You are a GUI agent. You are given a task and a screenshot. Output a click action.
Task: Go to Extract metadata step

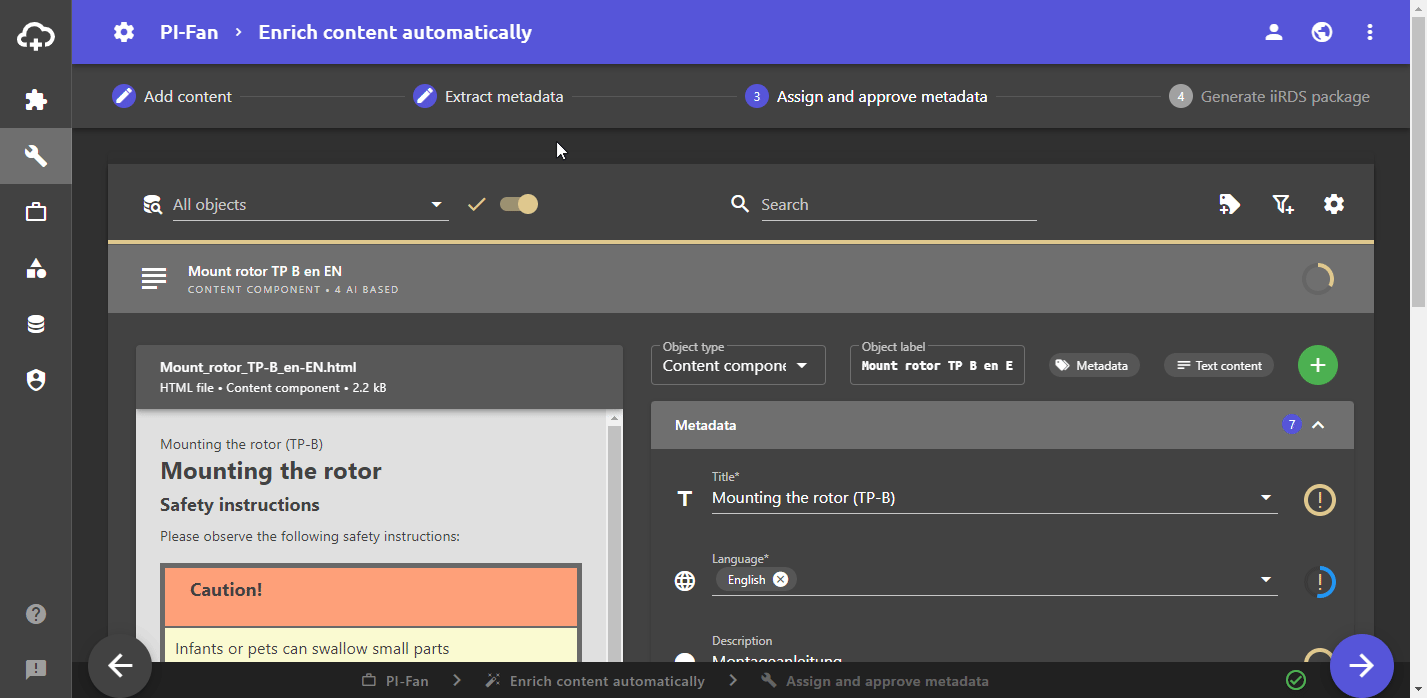488,97
